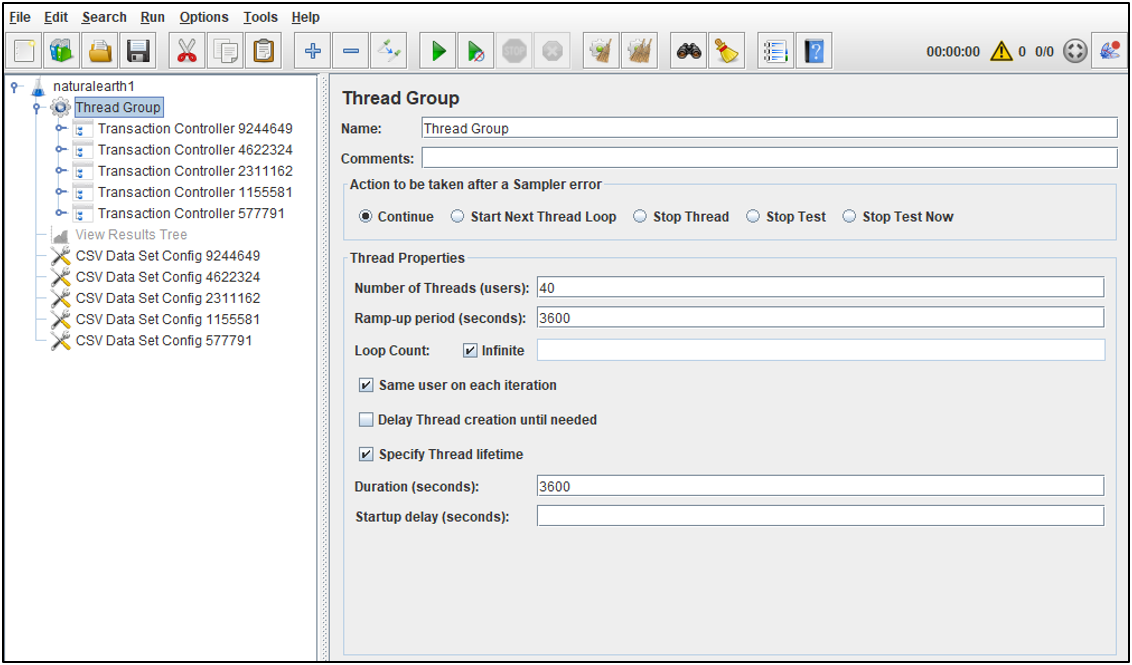Open the Function Helper list icon
1132x665 pixels.
click(776, 51)
